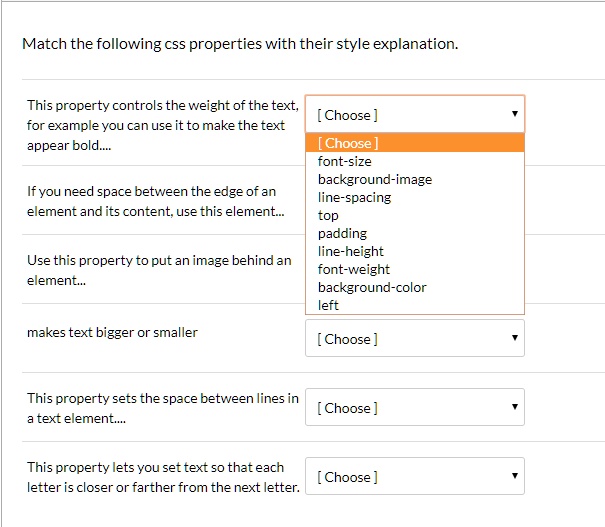Pick font-weight from the dropdown options
Viewport: 605px width, 527px height.
(354, 269)
